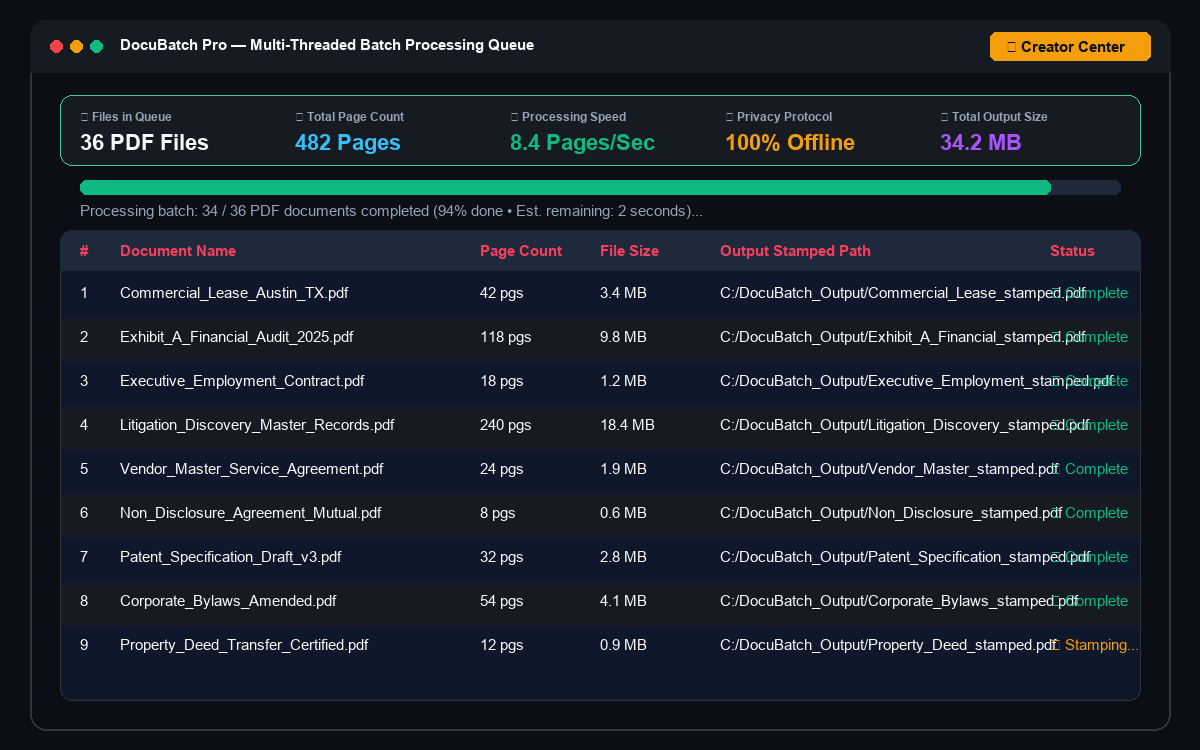
Task: Click the Processing batch status message
Action: 391,211
